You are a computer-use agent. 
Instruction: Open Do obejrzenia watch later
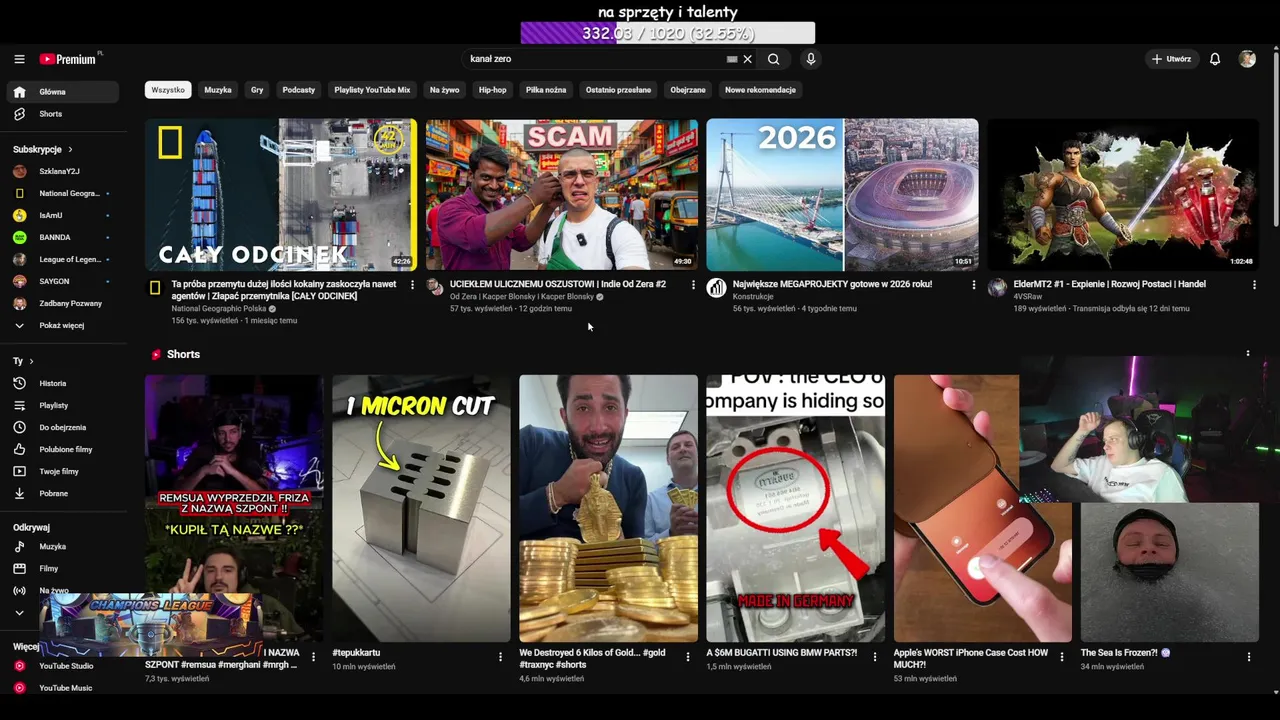coord(63,427)
